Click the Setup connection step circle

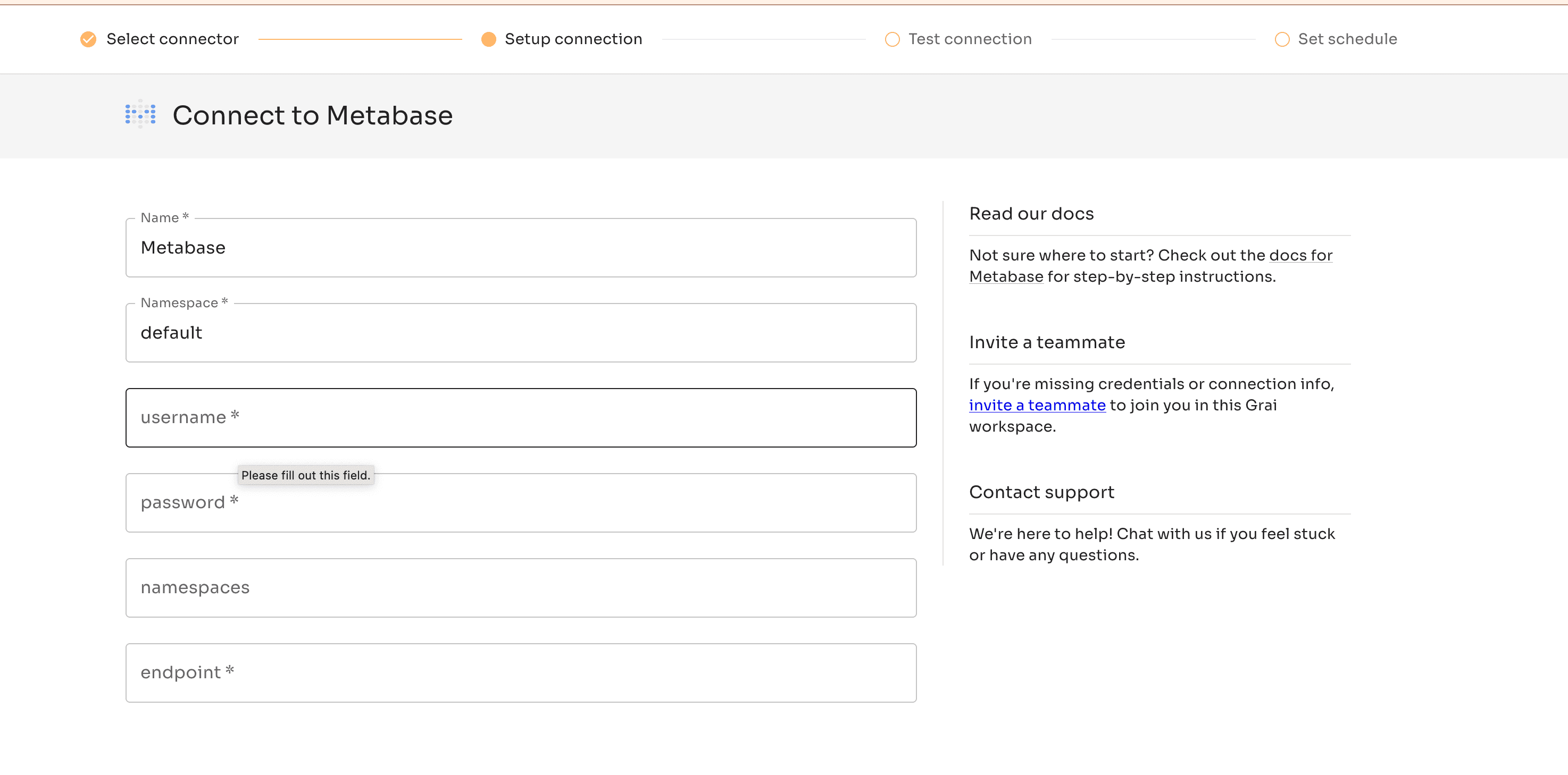click(488, 39)
